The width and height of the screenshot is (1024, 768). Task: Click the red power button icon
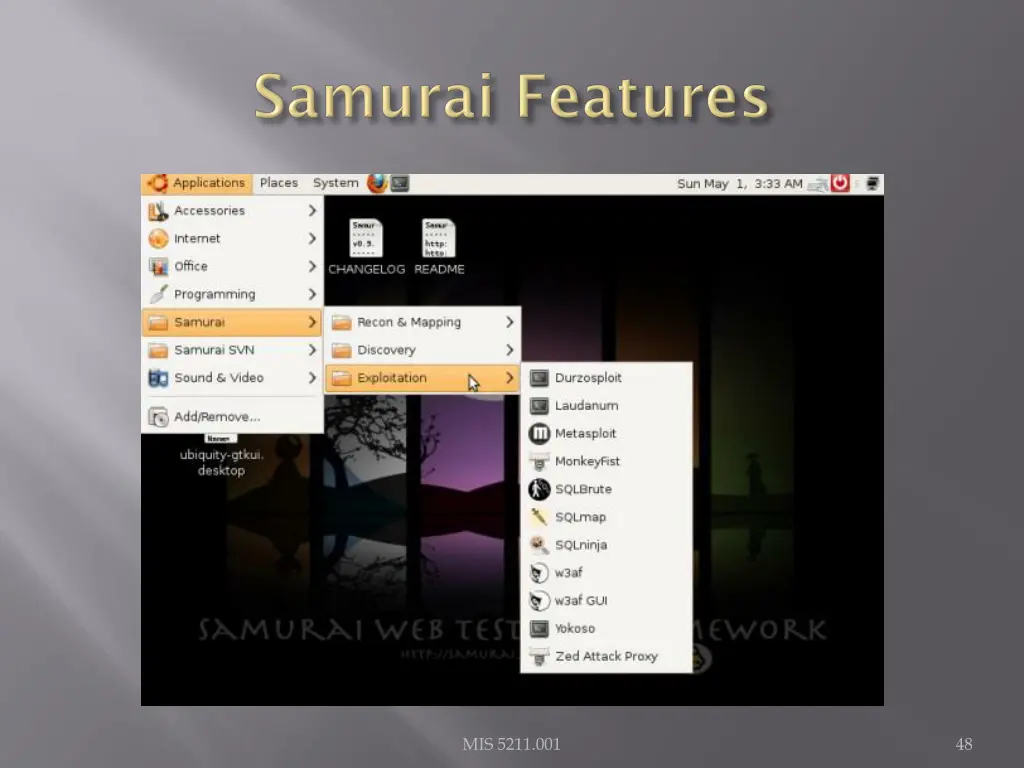pos(840,184)
